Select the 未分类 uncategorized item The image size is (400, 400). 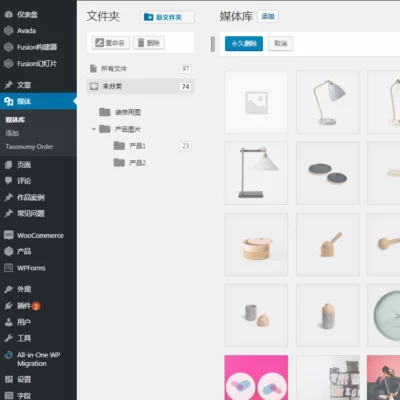[140, 86]
